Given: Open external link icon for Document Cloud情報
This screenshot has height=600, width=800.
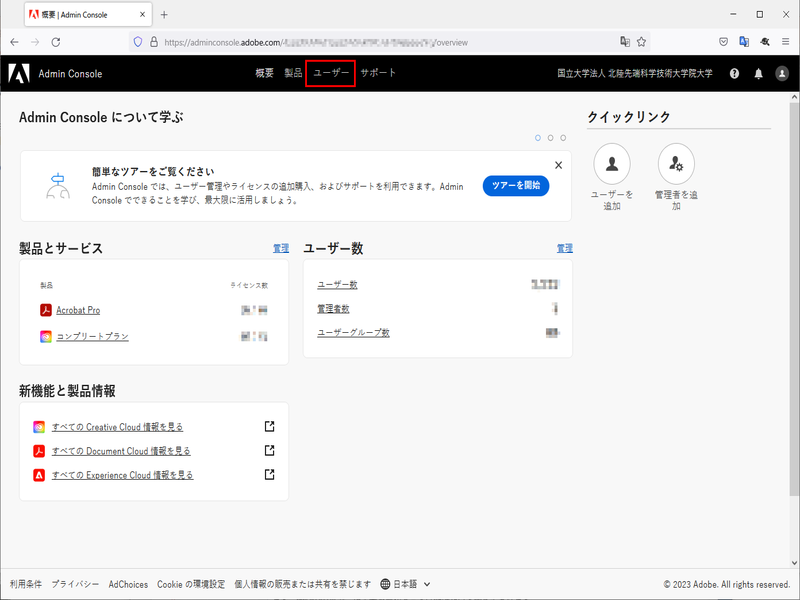Looking at the screenshot, I should click(269, 451).
